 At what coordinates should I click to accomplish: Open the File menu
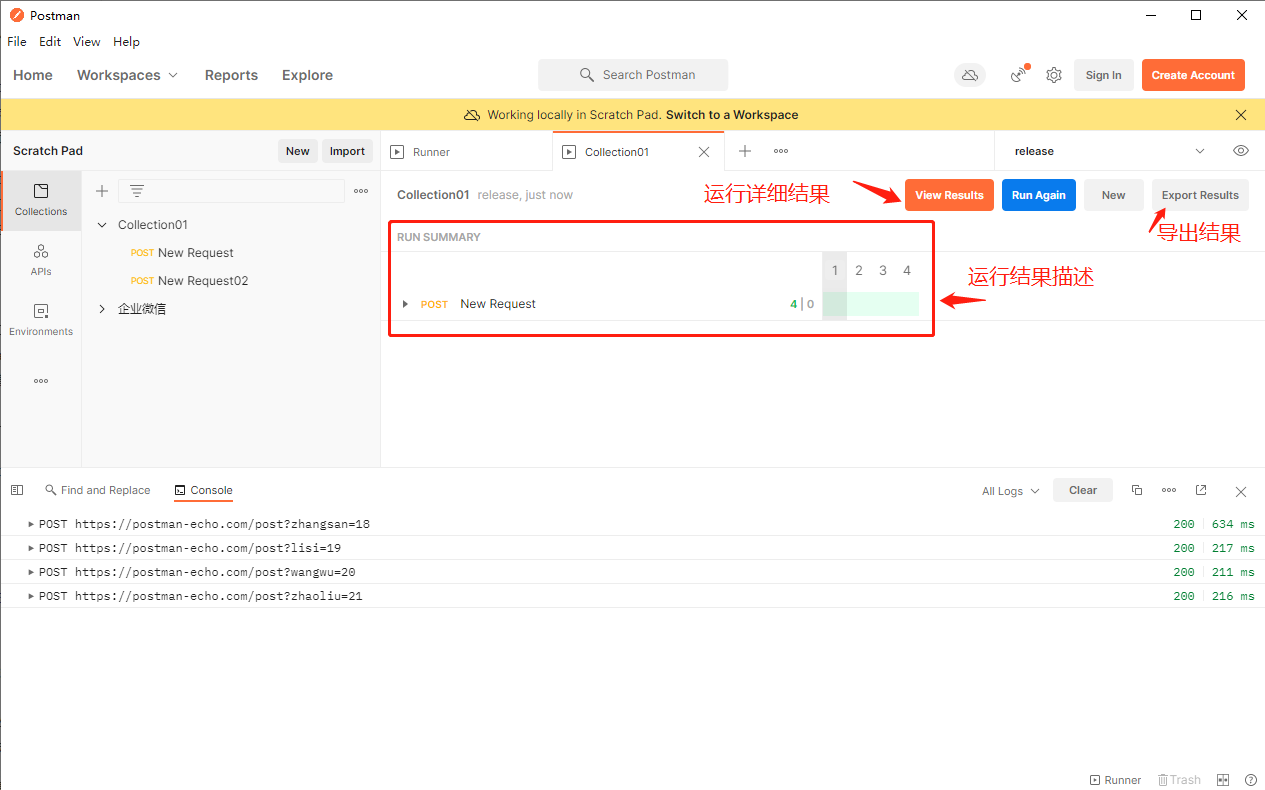(x=17, y=42)
